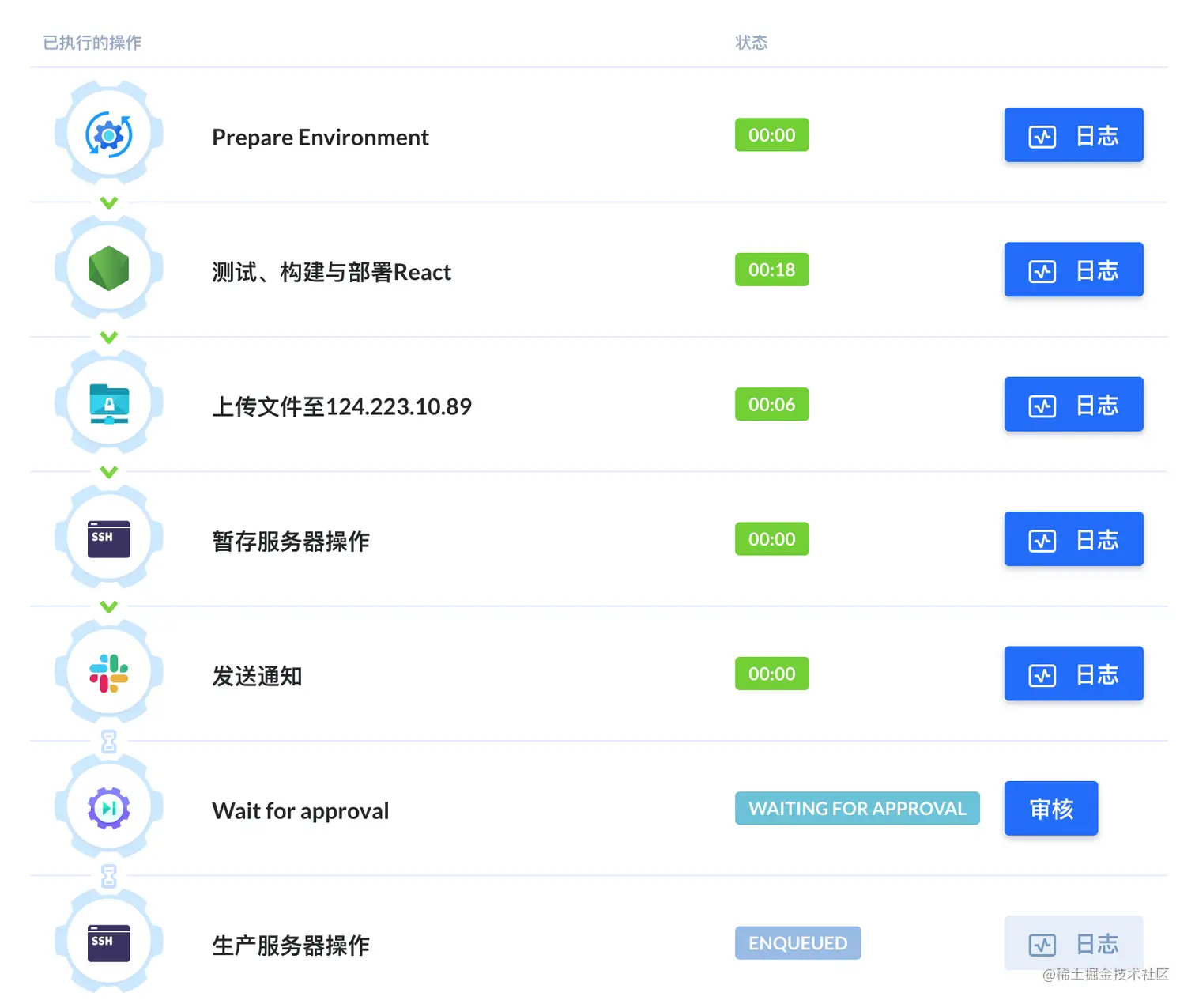Viewport: 1195px width, 1008px height.
Task: Click the green Node.js cube icon
Action: (109, 269)
